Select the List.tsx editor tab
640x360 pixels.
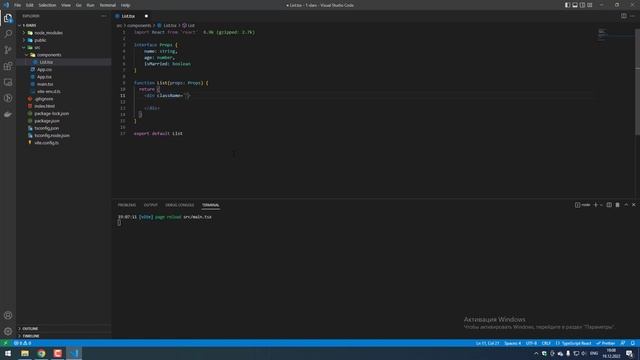point(131,16)
